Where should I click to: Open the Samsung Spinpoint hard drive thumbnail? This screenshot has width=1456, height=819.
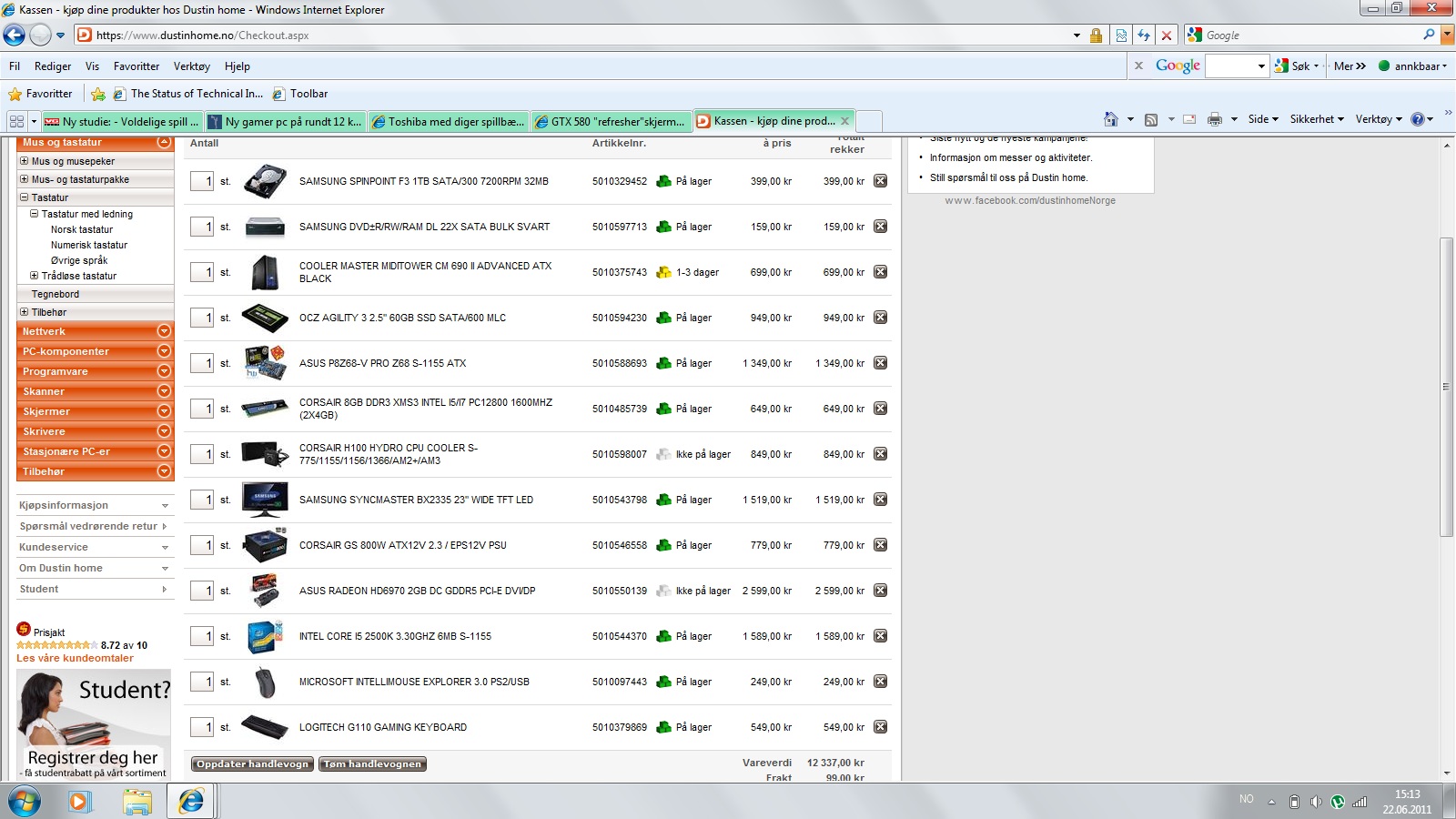click(x=265, y=181)
